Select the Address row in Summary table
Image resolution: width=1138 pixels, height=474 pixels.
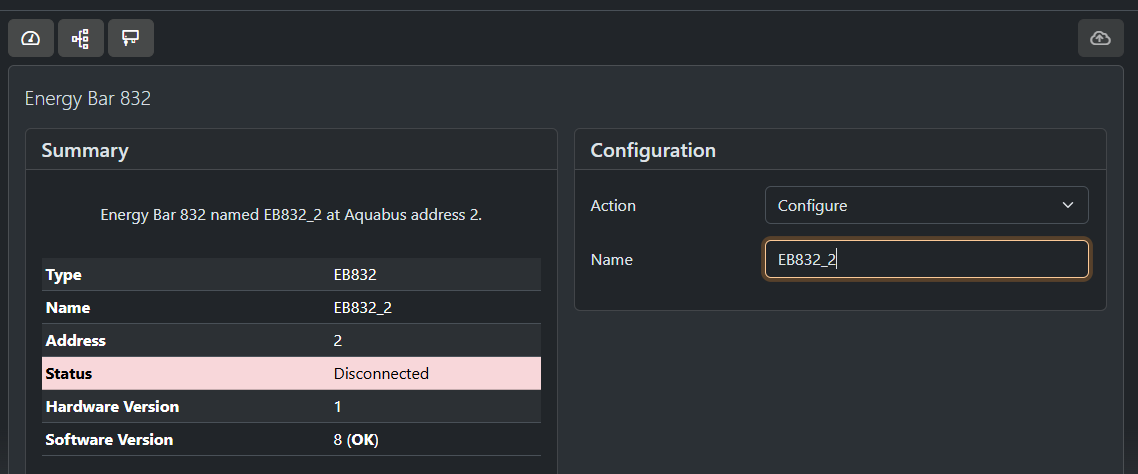pos(291,341)
